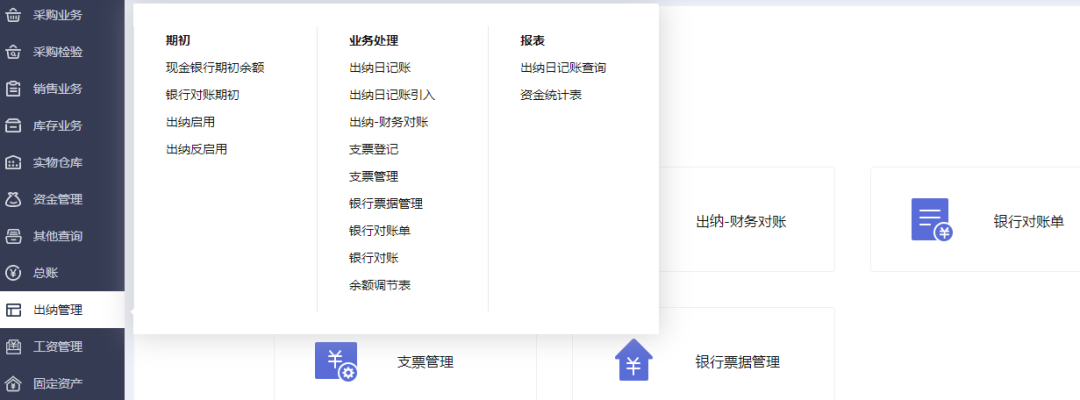The width and height of the screenshot is (1080, 400).
Task: Open the 银行票据管理 house-shaped yen icon
Action: click(x=633, y=361)
